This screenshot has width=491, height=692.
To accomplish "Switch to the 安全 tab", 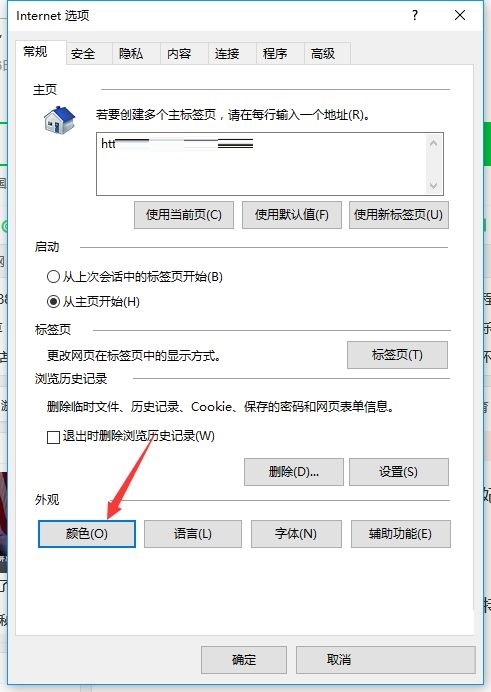I will point(82,54).
